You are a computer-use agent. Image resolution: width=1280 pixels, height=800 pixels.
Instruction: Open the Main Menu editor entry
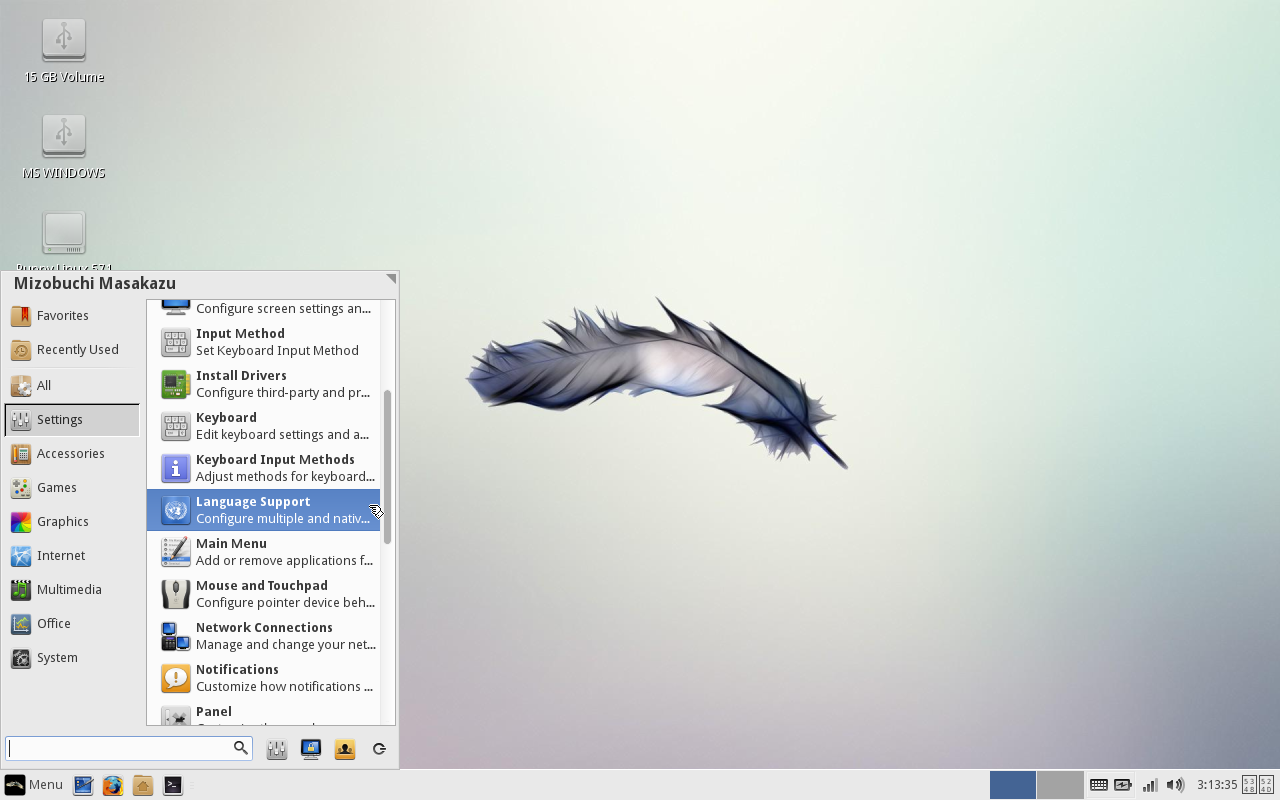263,552
